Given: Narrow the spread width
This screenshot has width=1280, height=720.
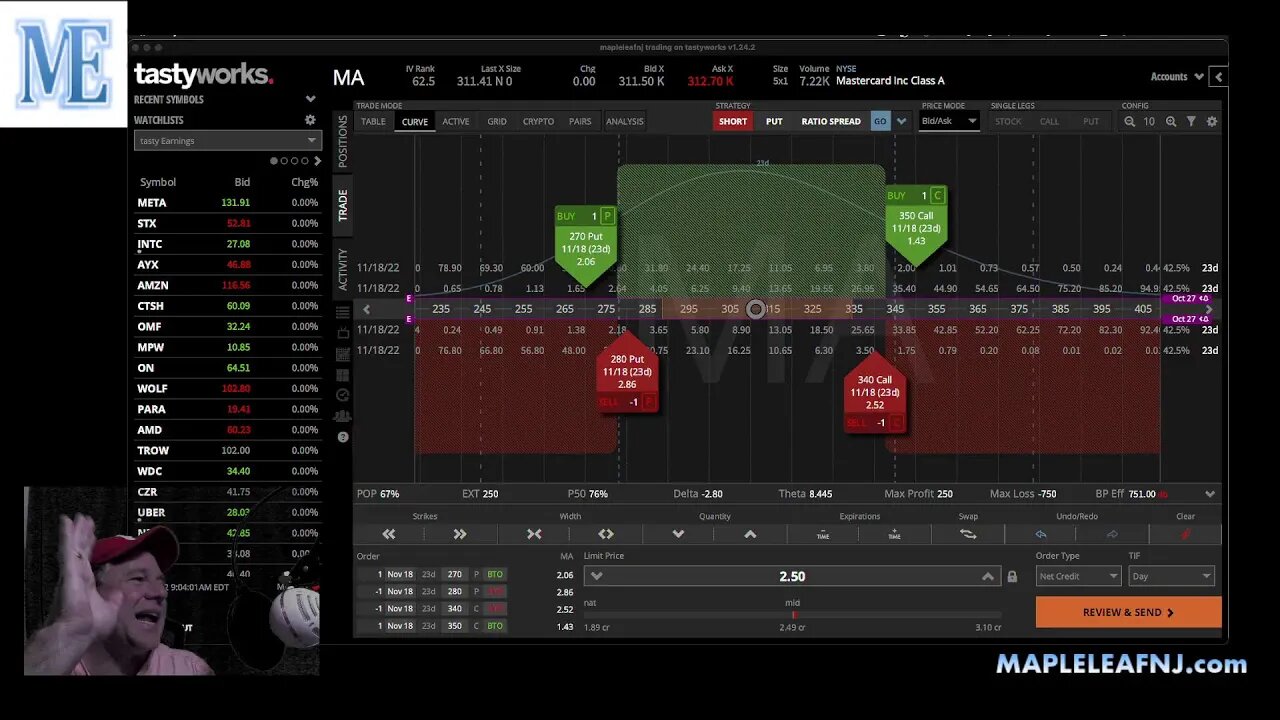Looking at the screenshot, I should 534,534.
